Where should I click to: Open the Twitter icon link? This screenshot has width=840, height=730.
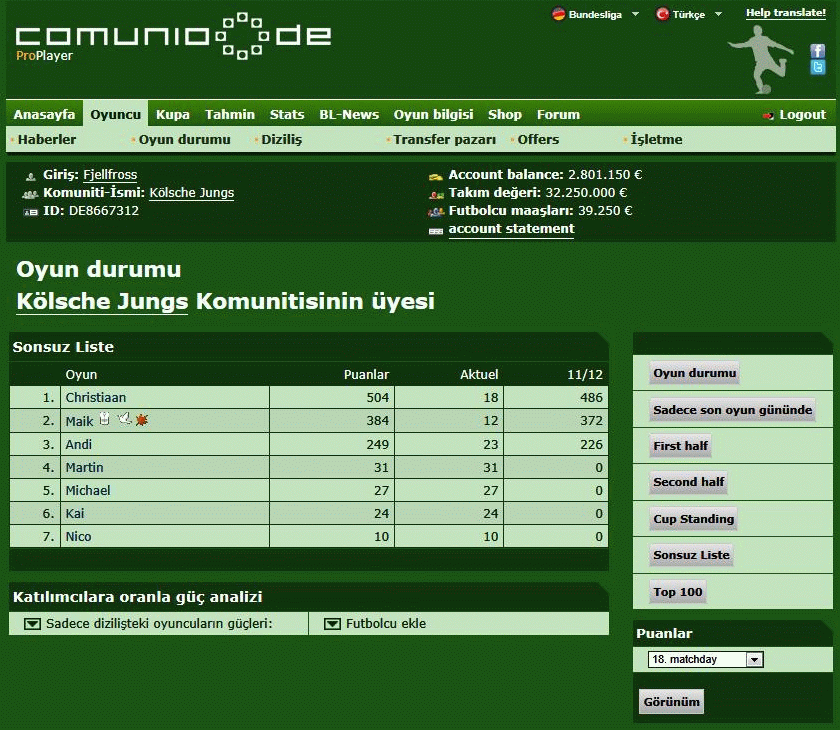(817, 67)
